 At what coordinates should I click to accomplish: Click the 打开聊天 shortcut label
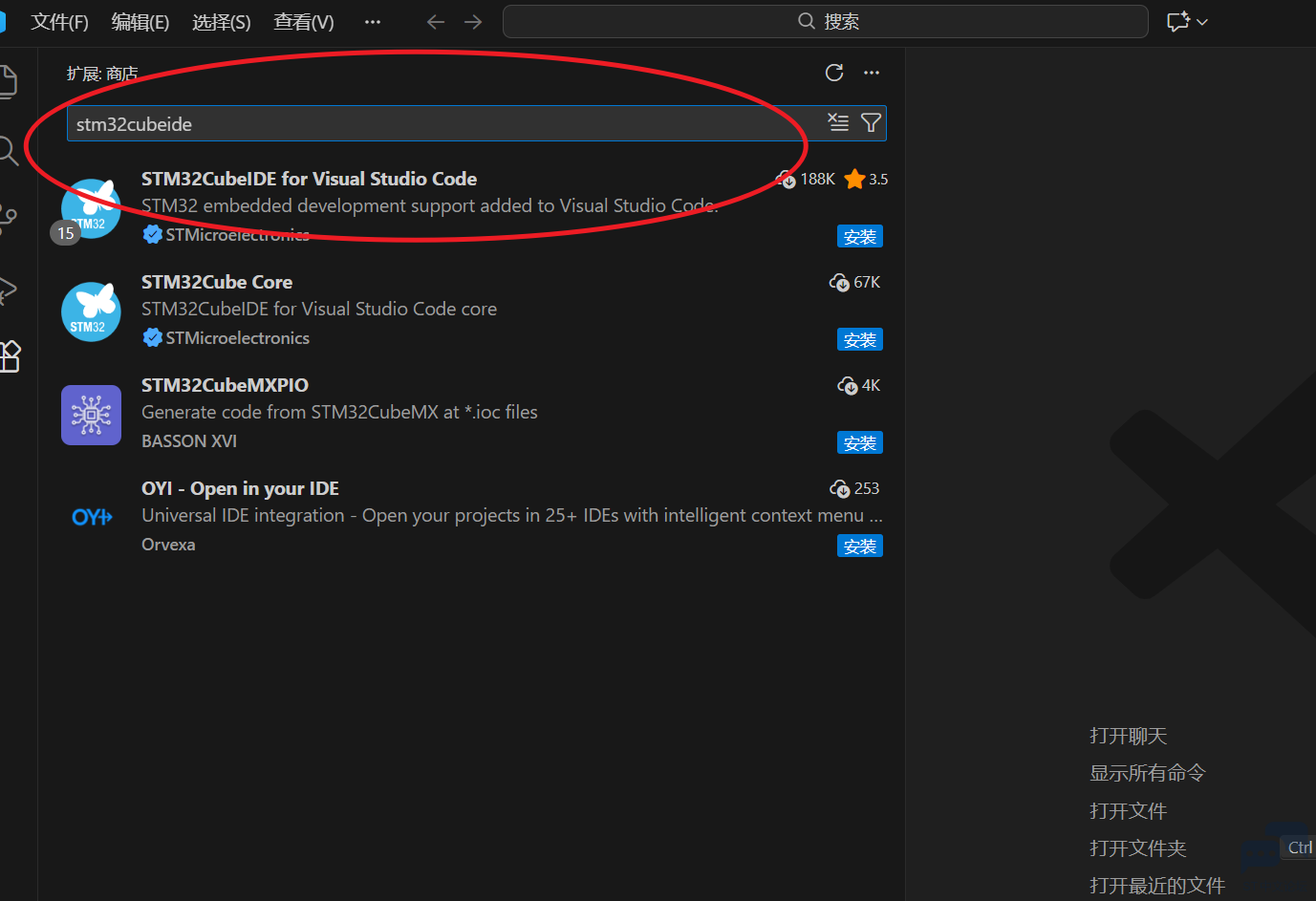[x=1129, y=736]
